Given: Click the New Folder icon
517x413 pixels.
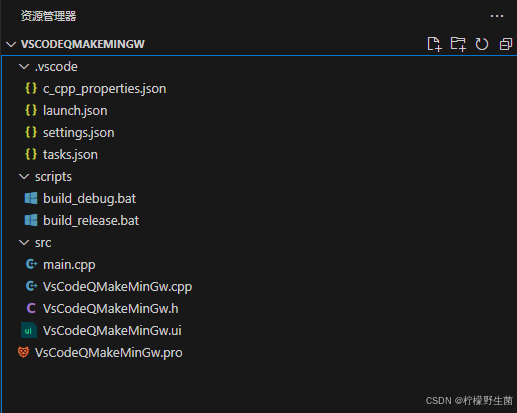Looking at the screenshot, I should point(458,44).
